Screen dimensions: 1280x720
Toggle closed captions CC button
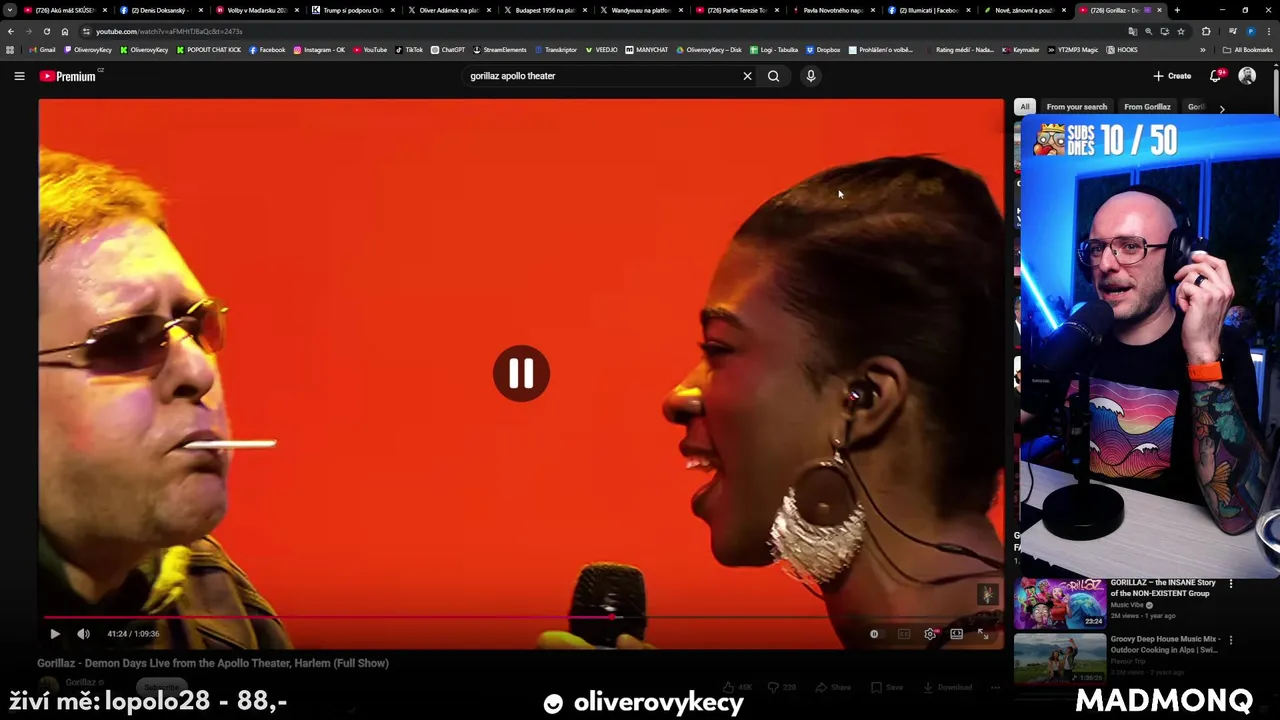(904, 634)
